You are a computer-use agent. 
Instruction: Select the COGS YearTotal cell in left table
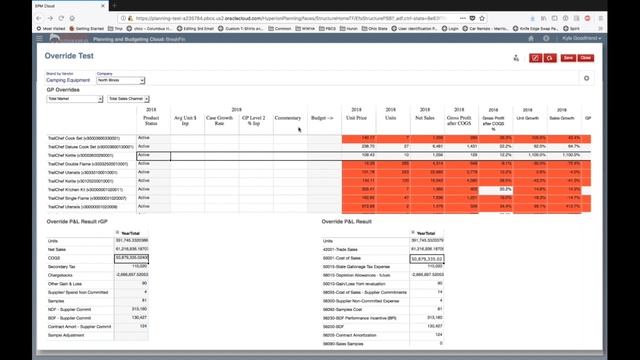point(131,258)
